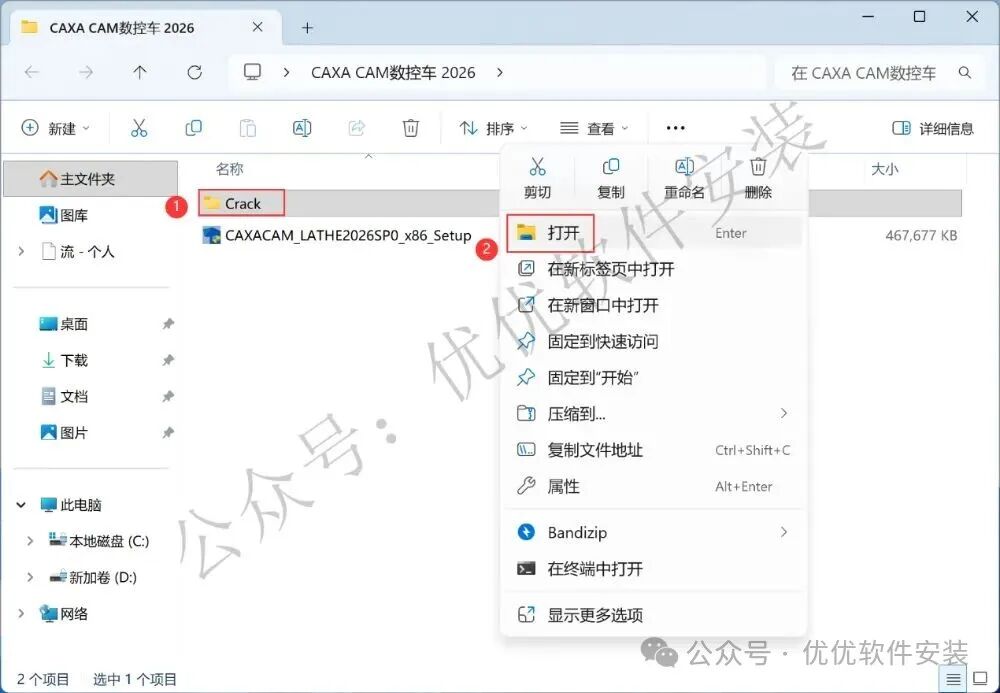The width and height of the screenshot is (1000, 693).
Task: Add a new tab with plus button
Action: [307, 28]
